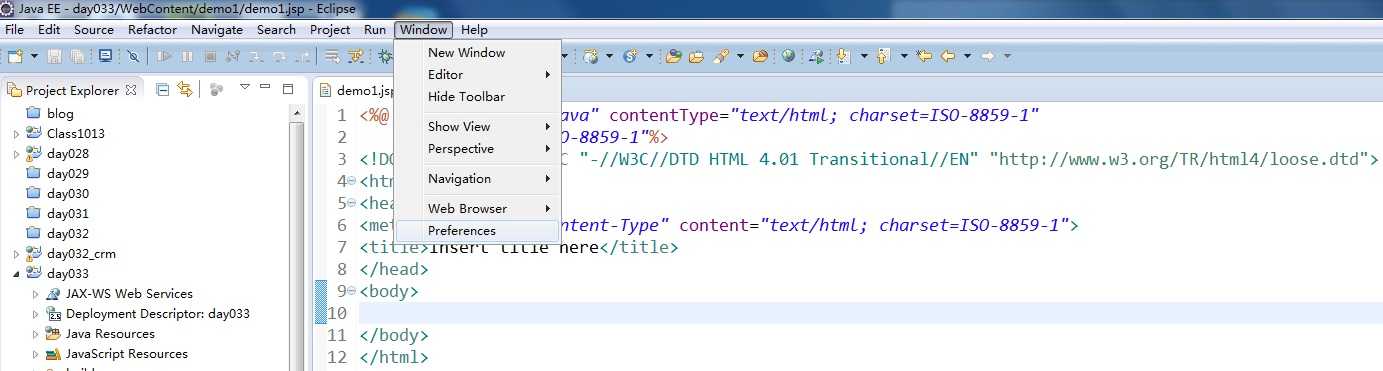
Task: Open dropdown beside the blue S-plus icon
Action: (x=649, y=56)
